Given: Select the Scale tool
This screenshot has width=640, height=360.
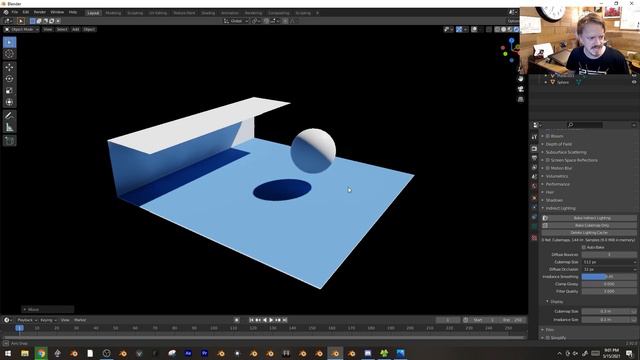Looking at the screenshot, I should pyautogui.click(x=9, y=91).
